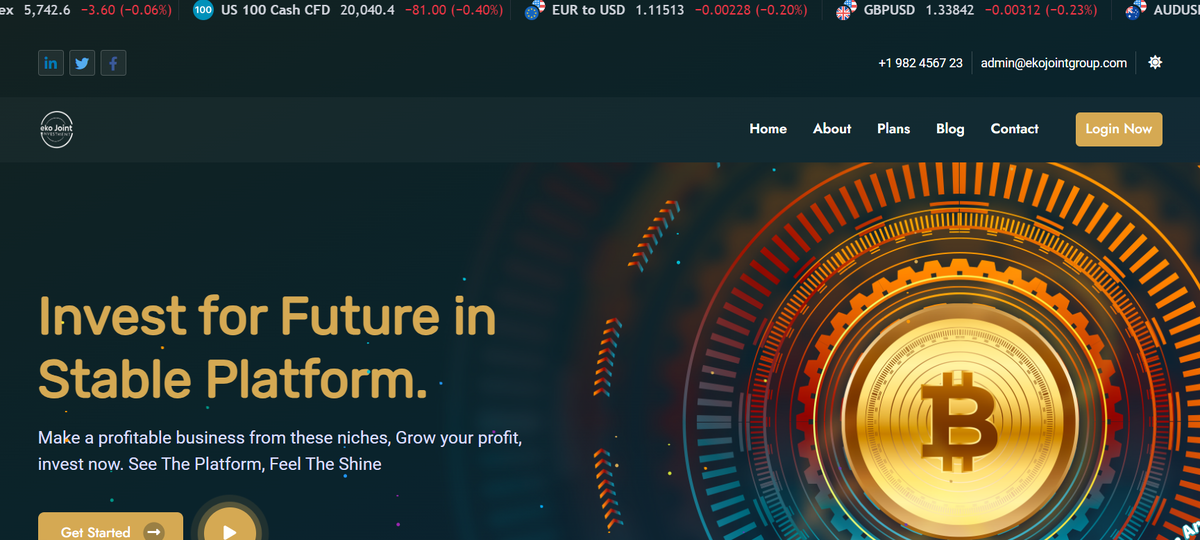Open the LinkedIn social icon
Viewport: 1200px width, 540px height.
pyautogui.click(x=50, y=63)
